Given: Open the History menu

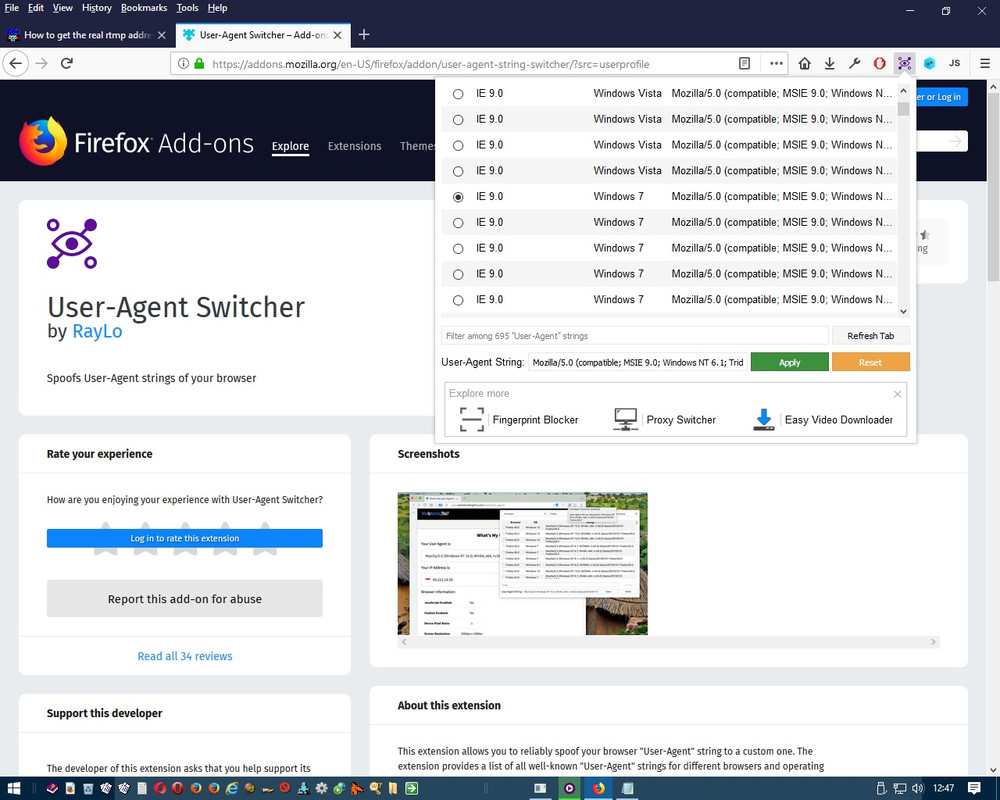Looking at the screenshot, I should coord(96,8).
